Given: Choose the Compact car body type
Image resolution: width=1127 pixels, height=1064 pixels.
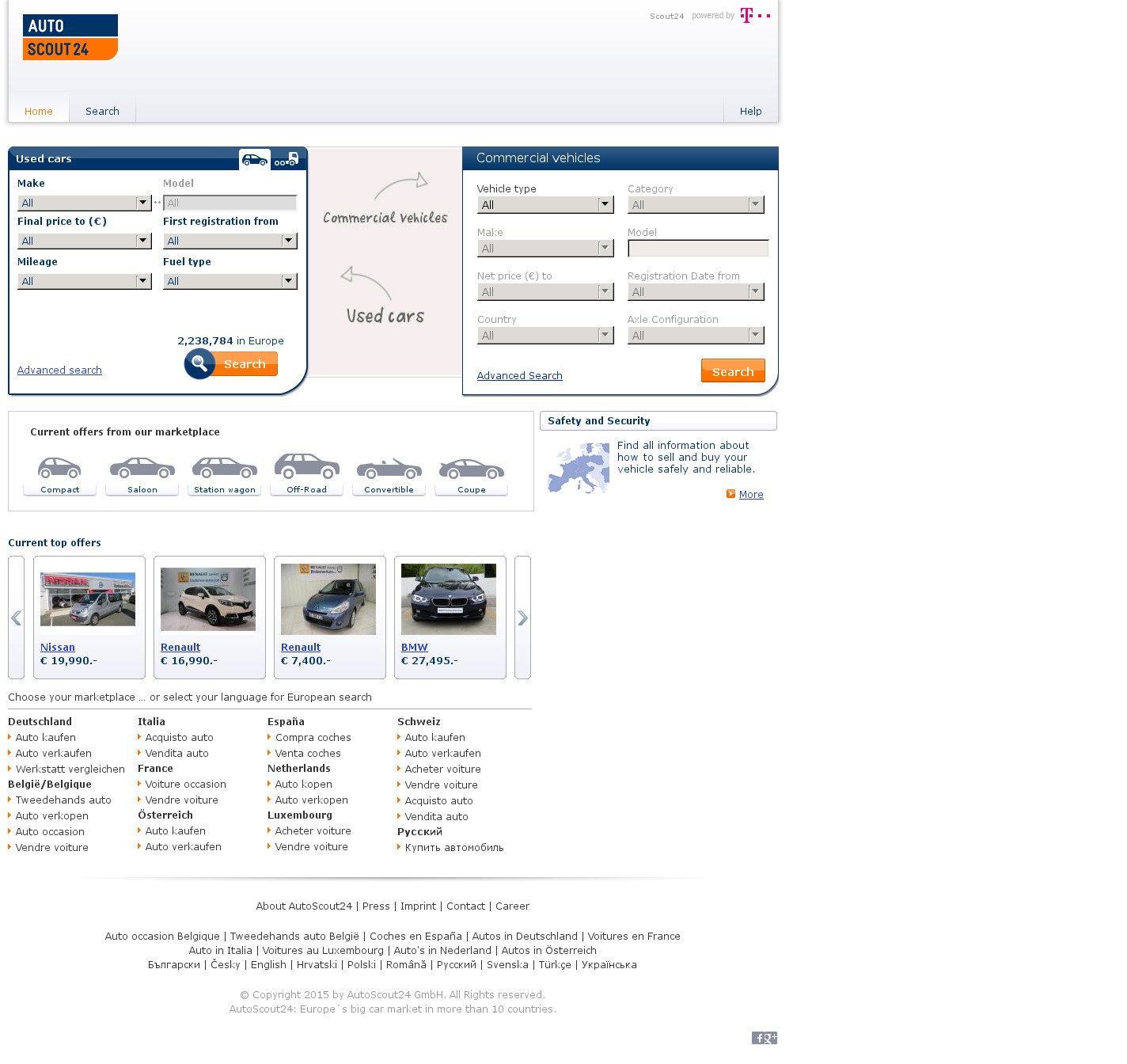Looking at the screenshot, I should coord(60,475).
